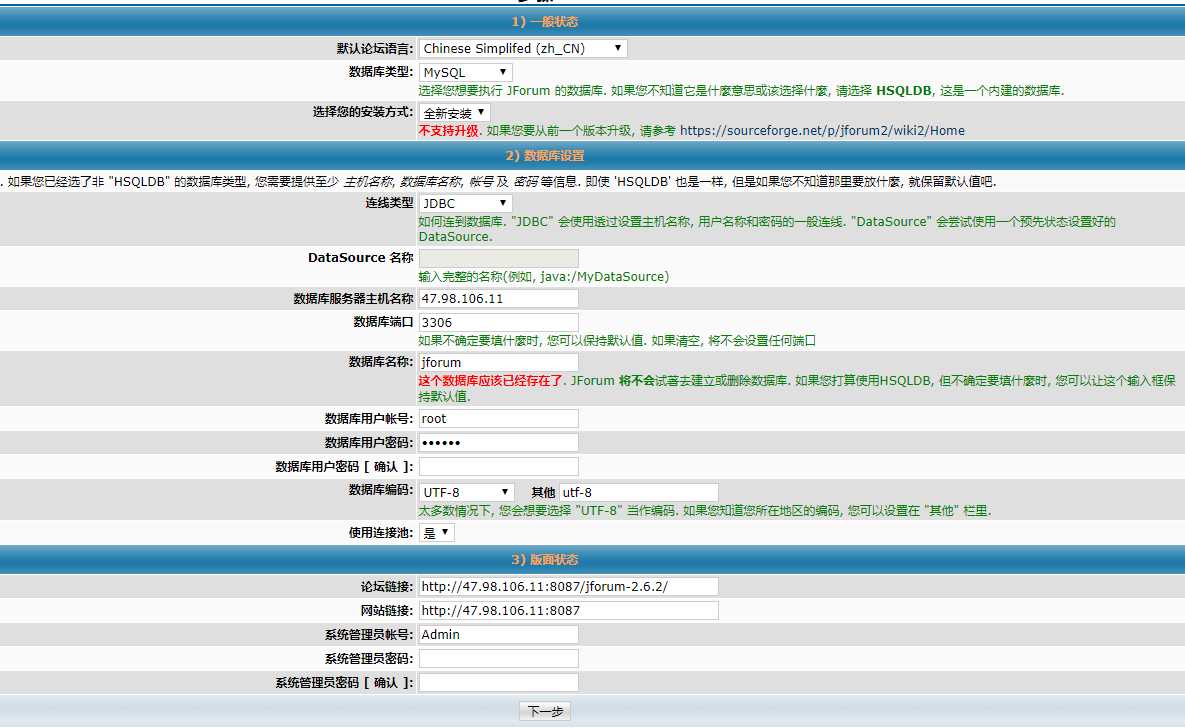The height and width of the screenshot is (728, 1185).
Task: Click the bold HSQLDB hint text
Action: [904, 91]
